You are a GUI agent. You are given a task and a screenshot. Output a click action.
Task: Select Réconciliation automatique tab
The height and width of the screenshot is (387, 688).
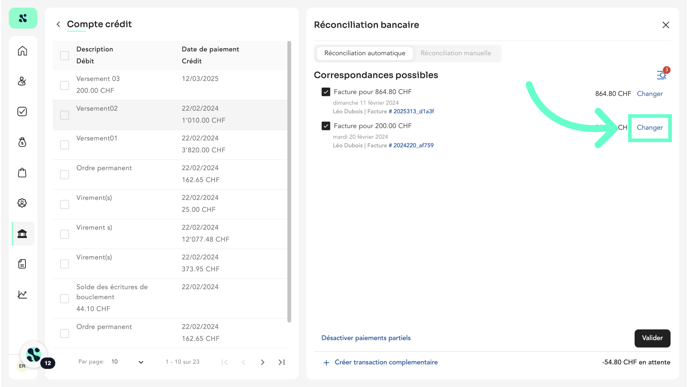(x=365, y=53)
